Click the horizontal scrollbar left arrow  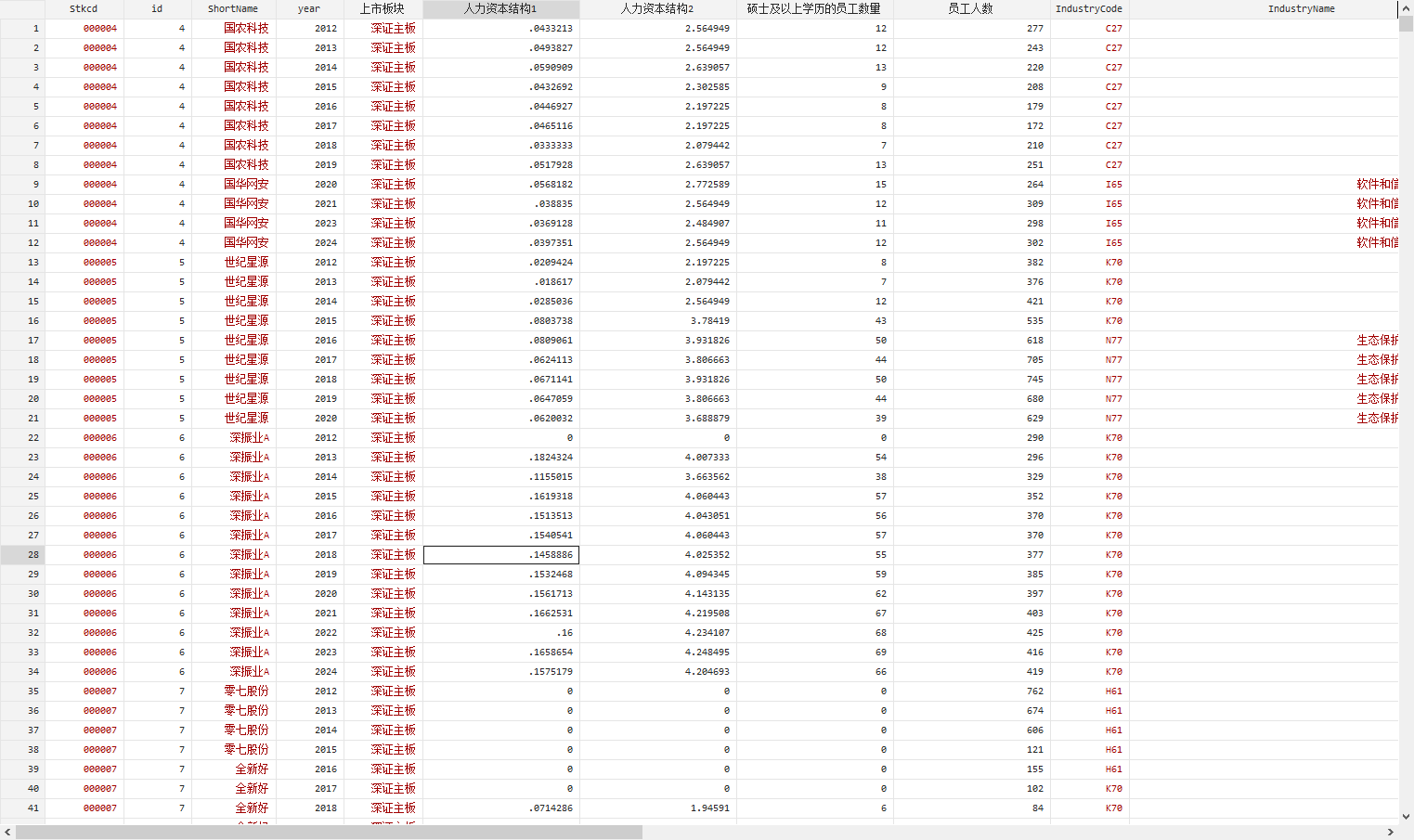(7, 833)
